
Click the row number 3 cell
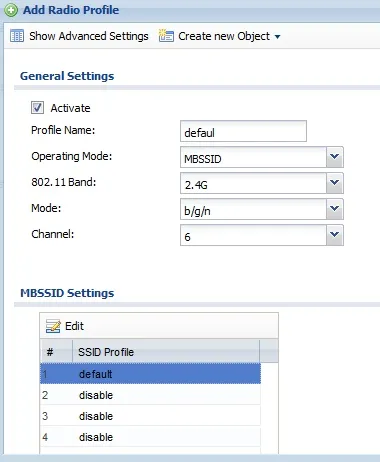(x=45, y=416)
